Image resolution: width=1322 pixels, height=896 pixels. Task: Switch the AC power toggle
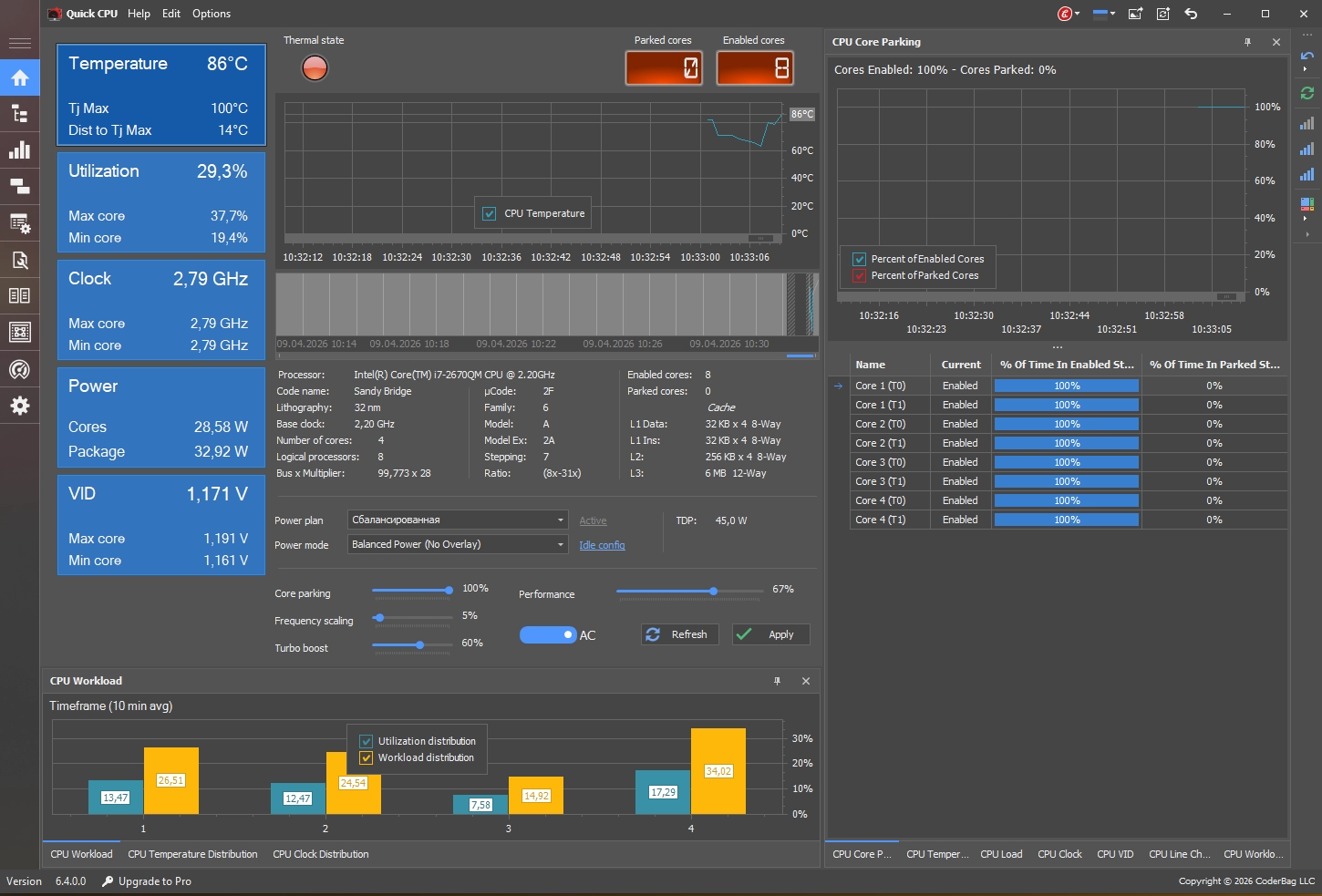[x=548, y=634]
